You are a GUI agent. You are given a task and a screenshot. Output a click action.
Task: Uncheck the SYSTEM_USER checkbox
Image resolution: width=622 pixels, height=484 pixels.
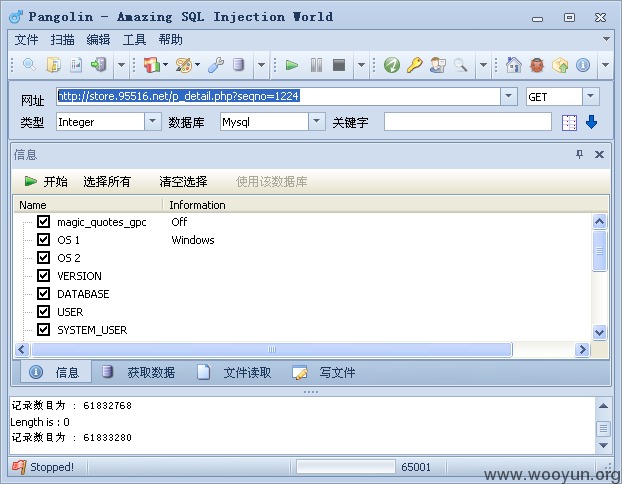pos(43,330)
